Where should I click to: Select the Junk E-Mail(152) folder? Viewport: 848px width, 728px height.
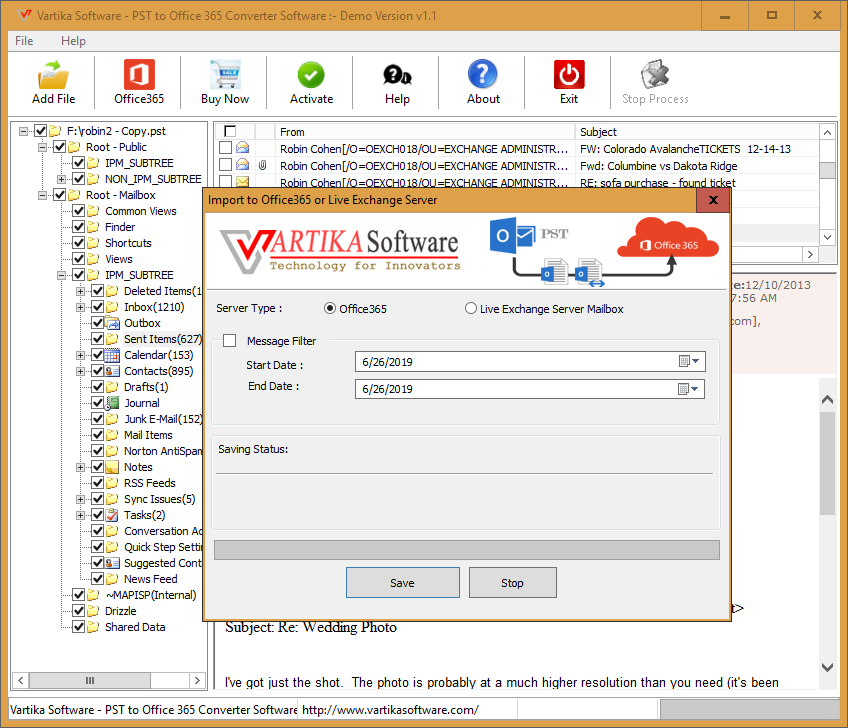163,419
